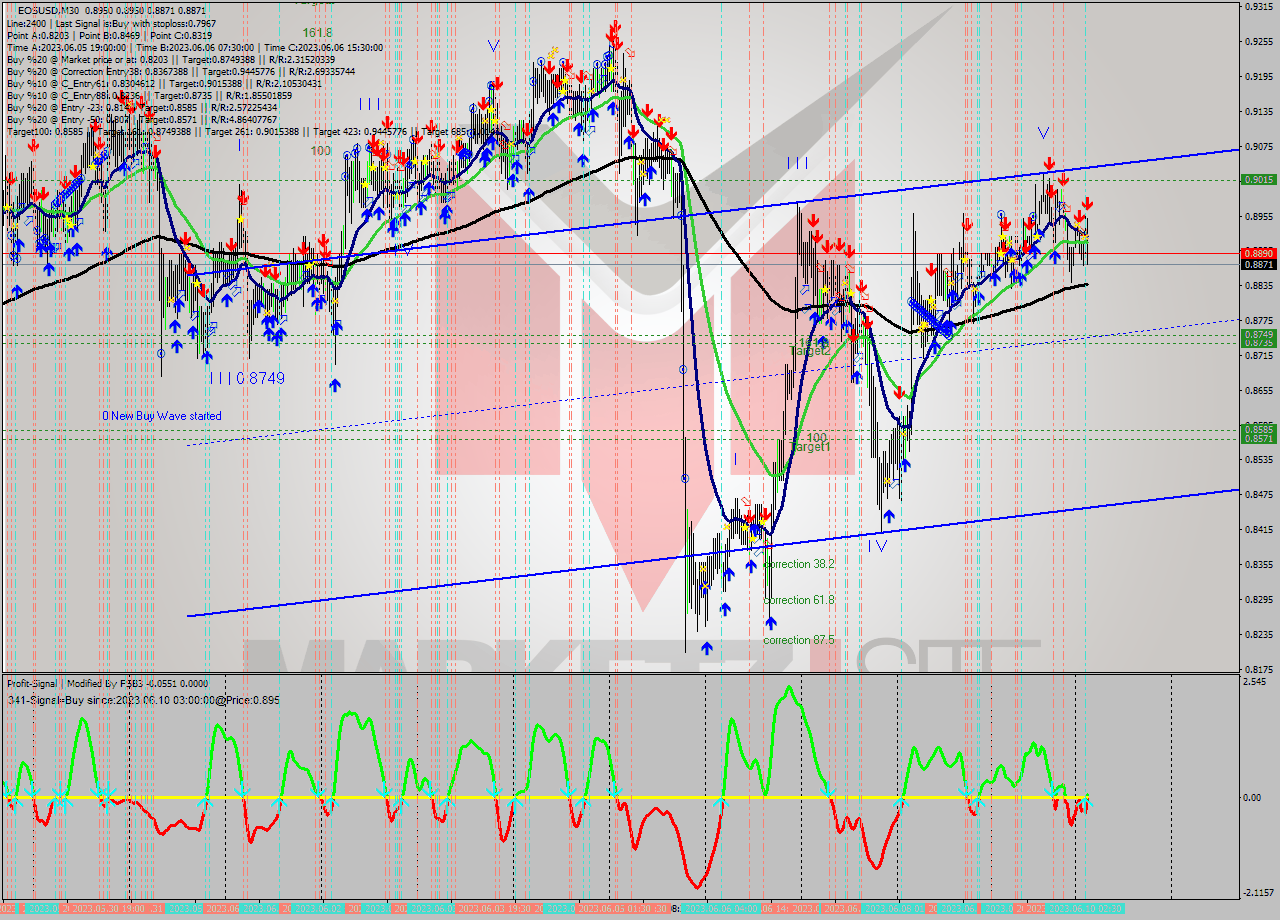
Task: Click the '0 New Buy Wave started' label
Action: coord(162,416)
